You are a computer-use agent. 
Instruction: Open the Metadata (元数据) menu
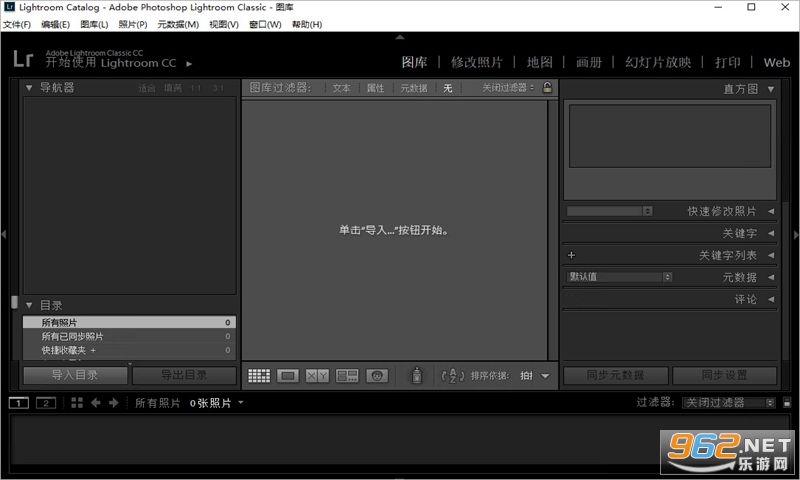tap(178, 24)
